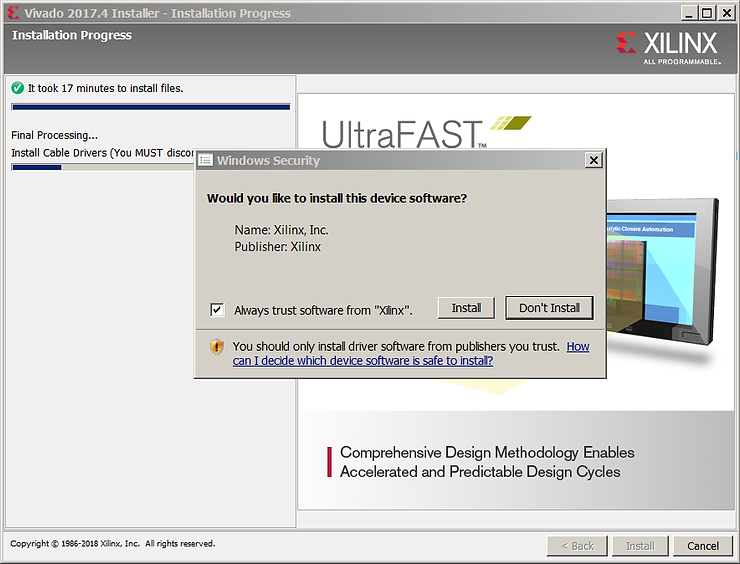Click 'Name: Xilinx, Inc.' text in dialog
This screenshot has height=564, width=740.
click(281, 230)
